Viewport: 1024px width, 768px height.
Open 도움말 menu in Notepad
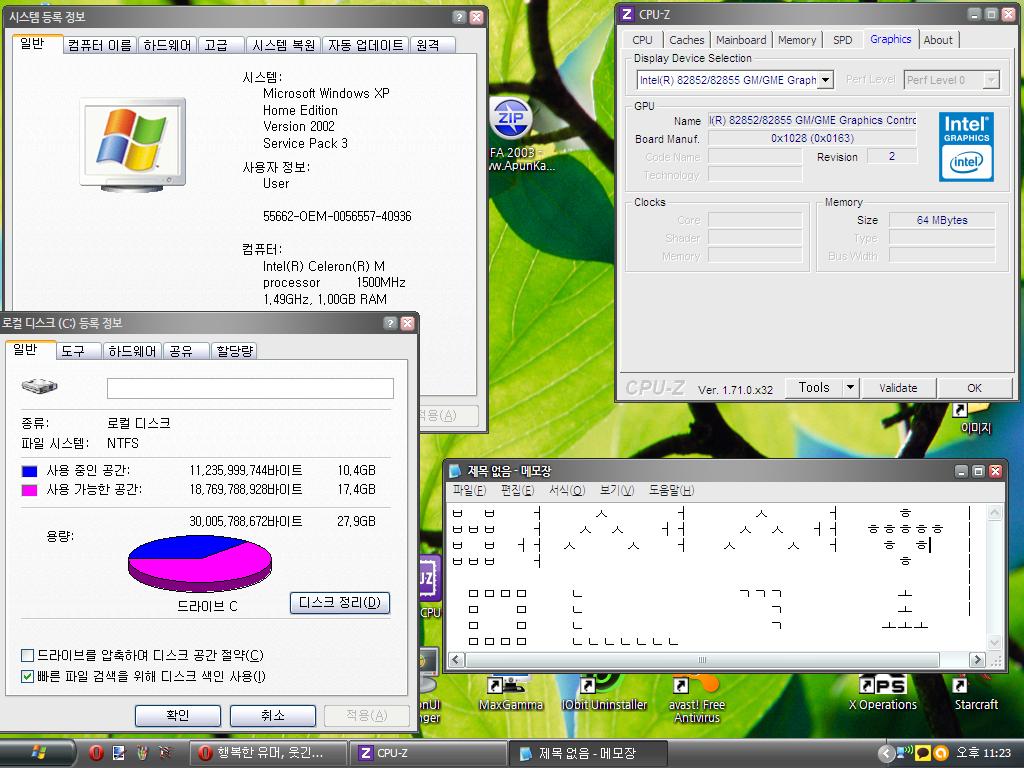[671, 490]
